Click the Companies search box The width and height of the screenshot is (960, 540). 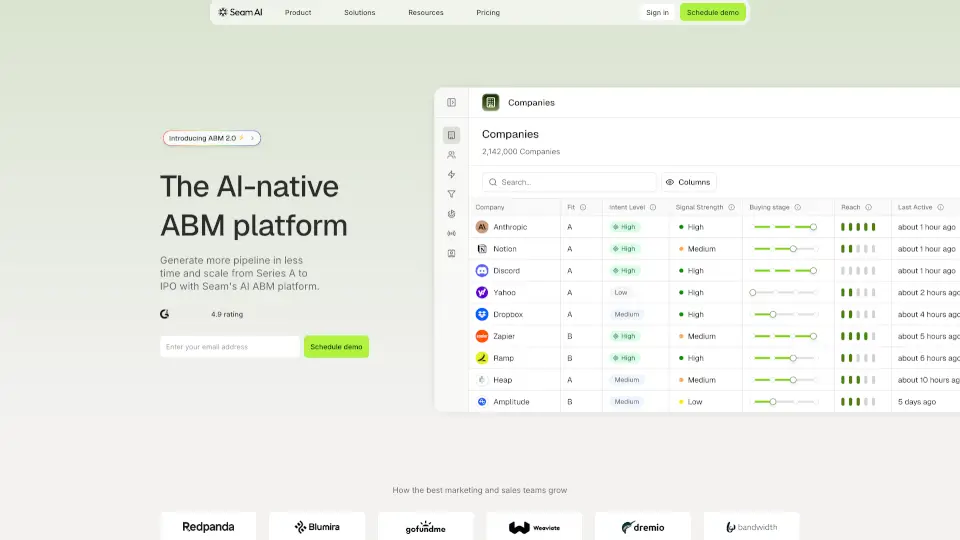click(569, 182)
